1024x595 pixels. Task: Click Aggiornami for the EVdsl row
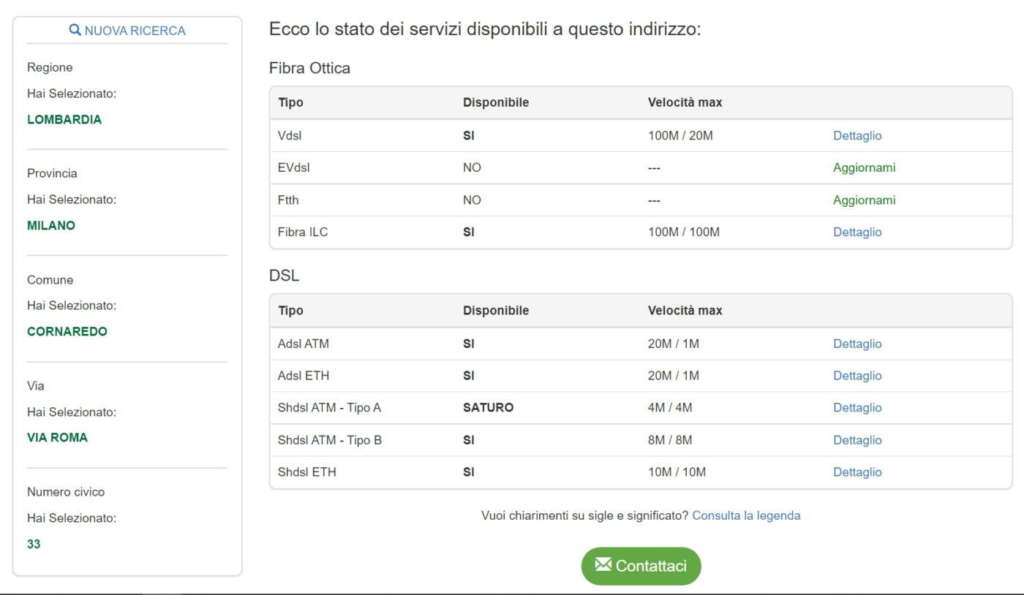[x=864, y=168]
